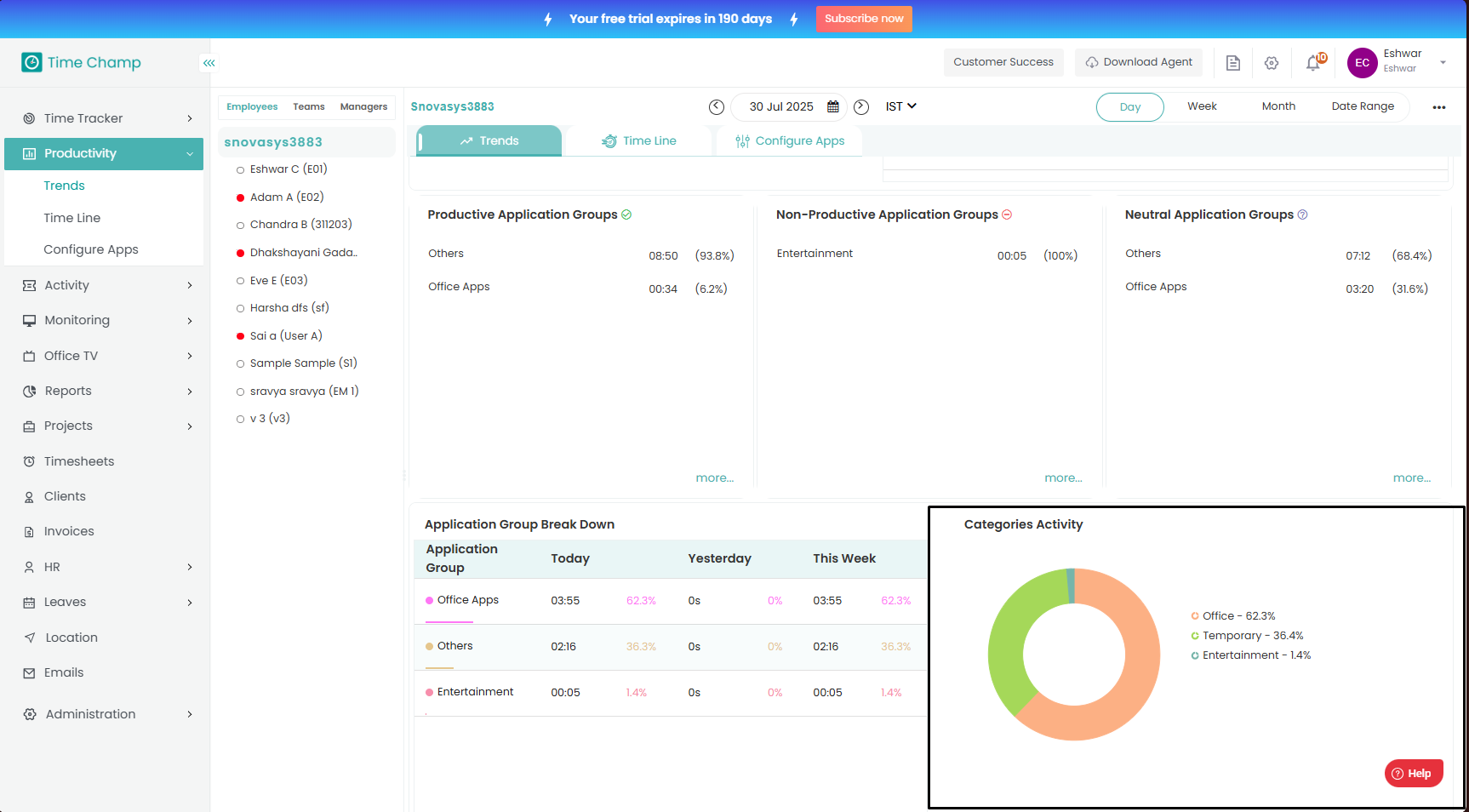Screen dimensions: 1469x812
Task: Open the calendar date picker icon
Action: click(833, 106)
